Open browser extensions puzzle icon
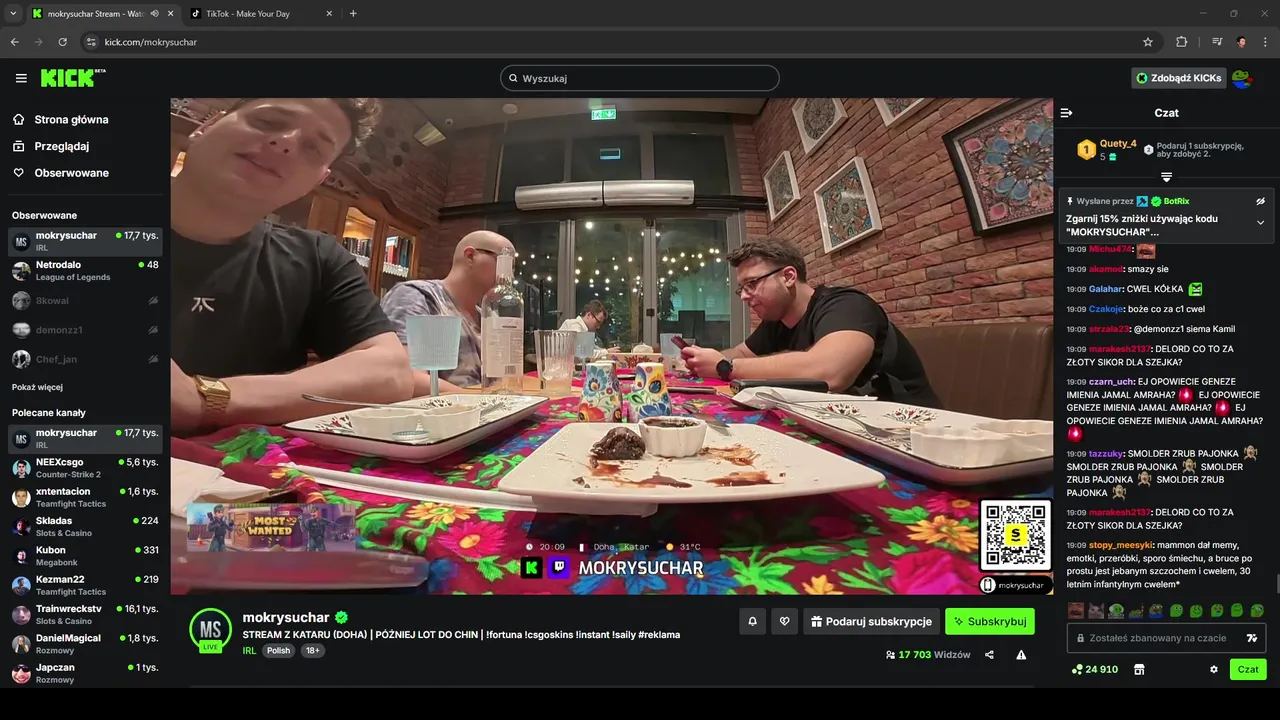 point(1182,42)
